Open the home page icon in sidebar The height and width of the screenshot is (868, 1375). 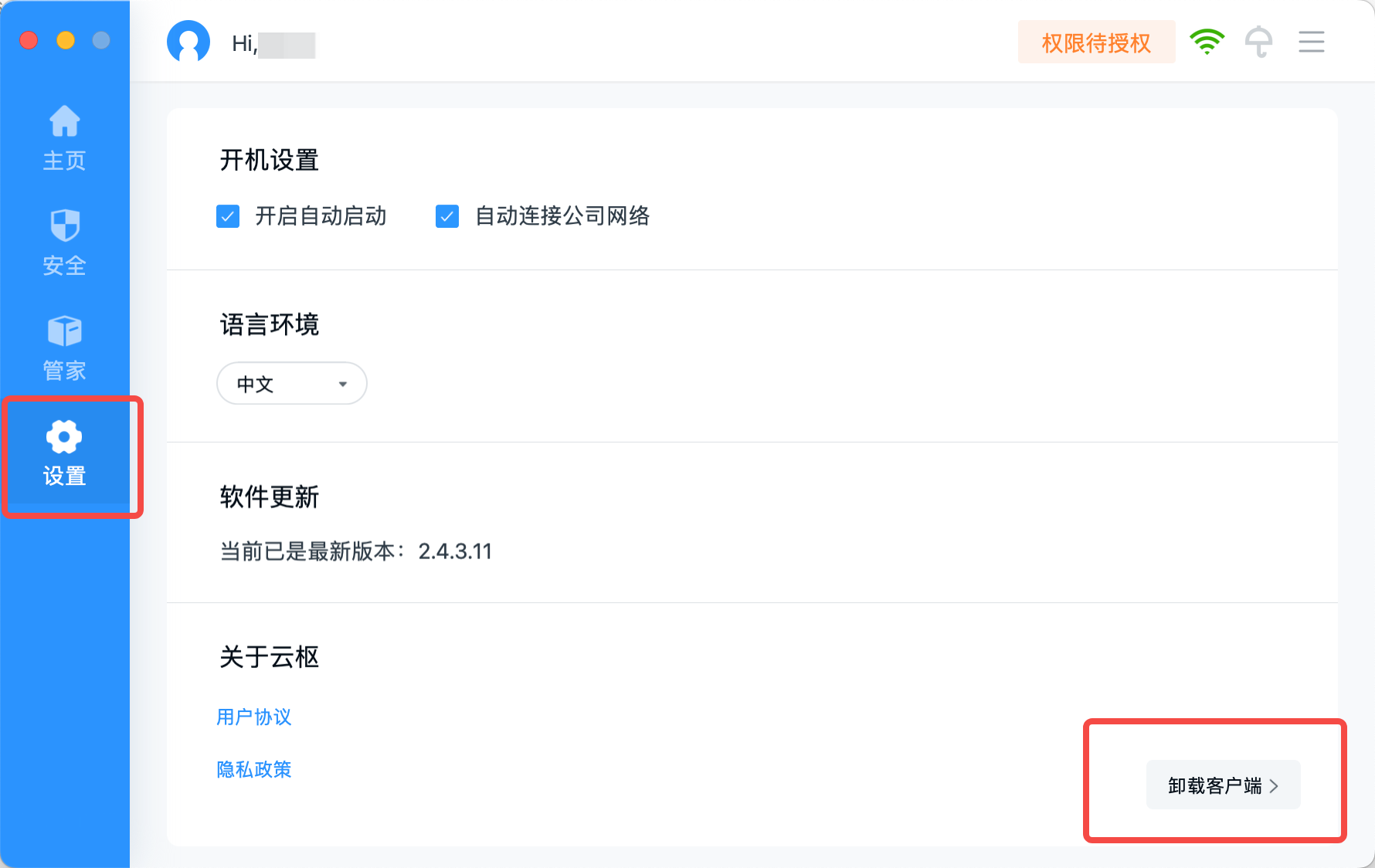pyautogui.click(x=65, y=121)
